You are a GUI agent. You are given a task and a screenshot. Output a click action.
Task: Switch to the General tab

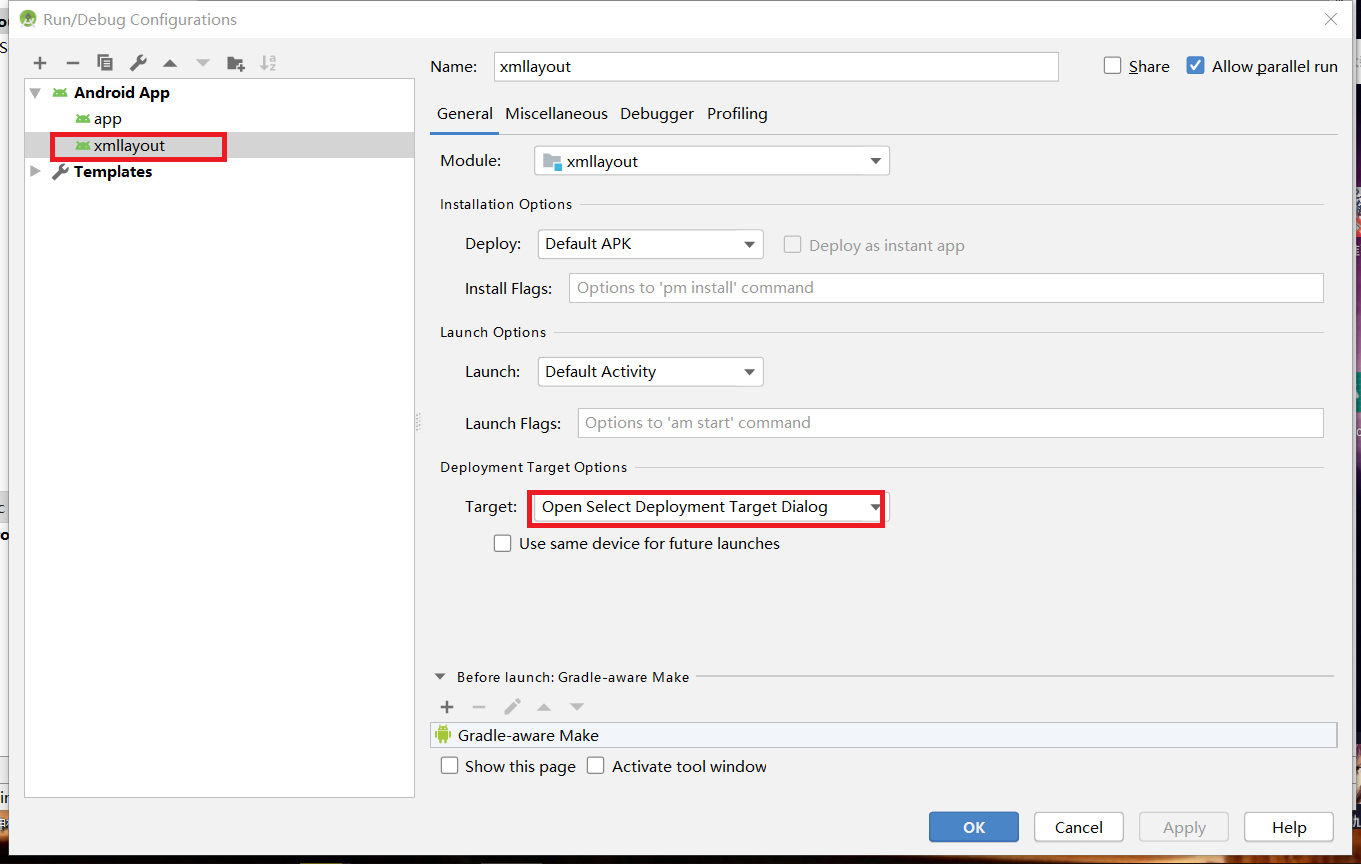[x=465, y=114]
